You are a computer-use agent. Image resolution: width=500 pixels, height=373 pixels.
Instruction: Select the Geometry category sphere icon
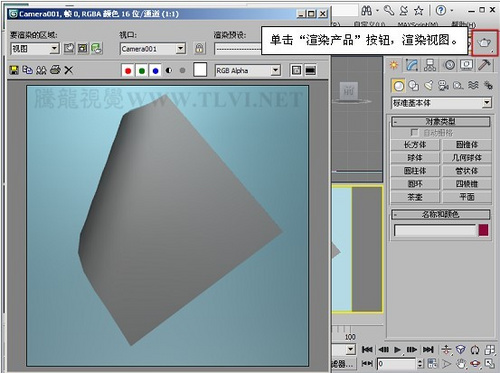(398, 86)
